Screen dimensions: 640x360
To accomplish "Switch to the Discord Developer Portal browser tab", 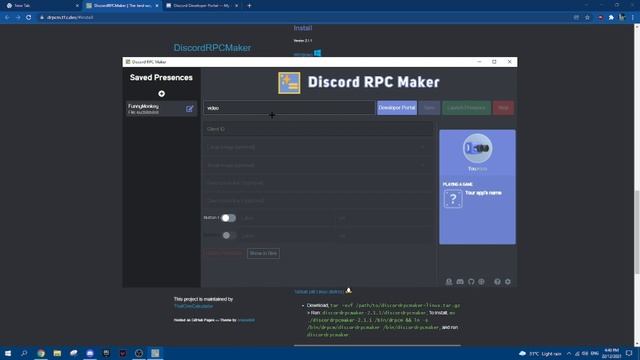I will click(201, 6).
